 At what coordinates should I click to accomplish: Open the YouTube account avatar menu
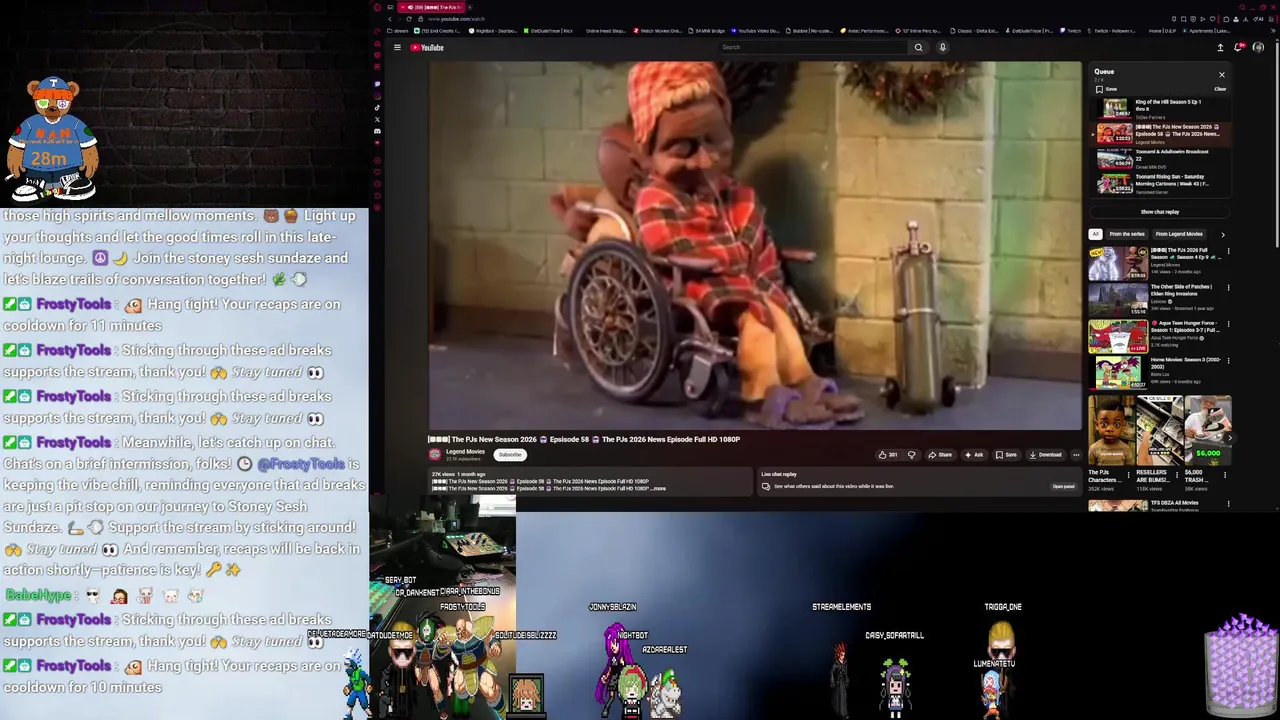tap(1258, 47)
